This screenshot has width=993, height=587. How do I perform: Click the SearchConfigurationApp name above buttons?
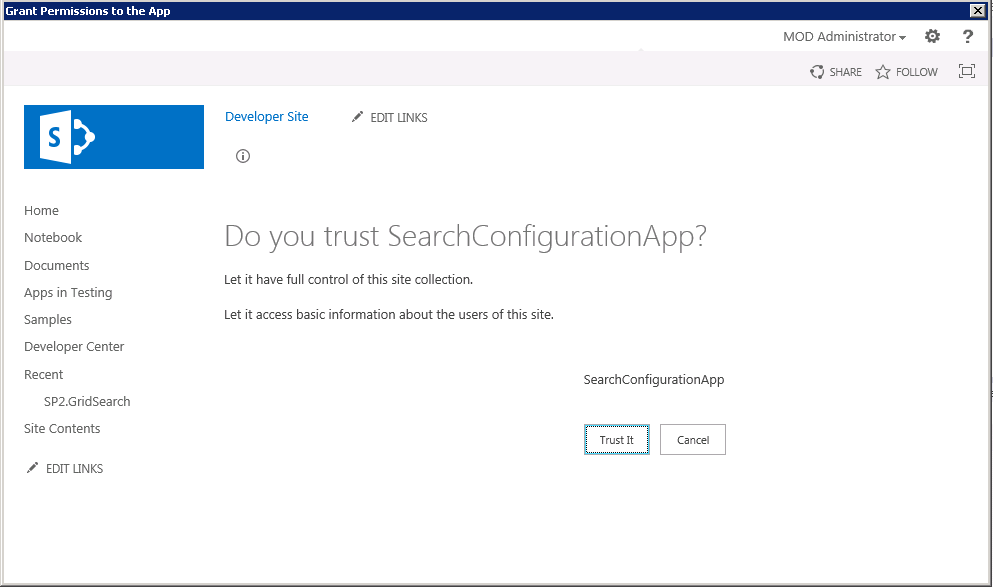click(x=654, y=379)
